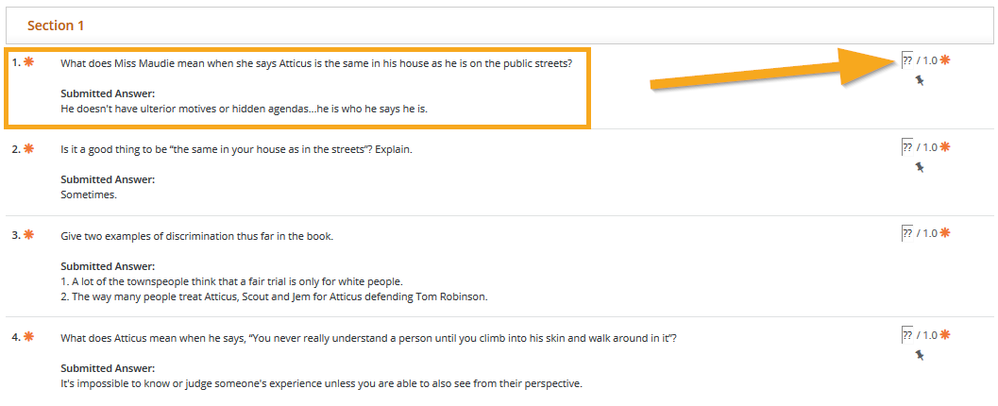This screenshot has height=406, width=998.
Task: Click the Section 1 header
Action: (56, 25)
